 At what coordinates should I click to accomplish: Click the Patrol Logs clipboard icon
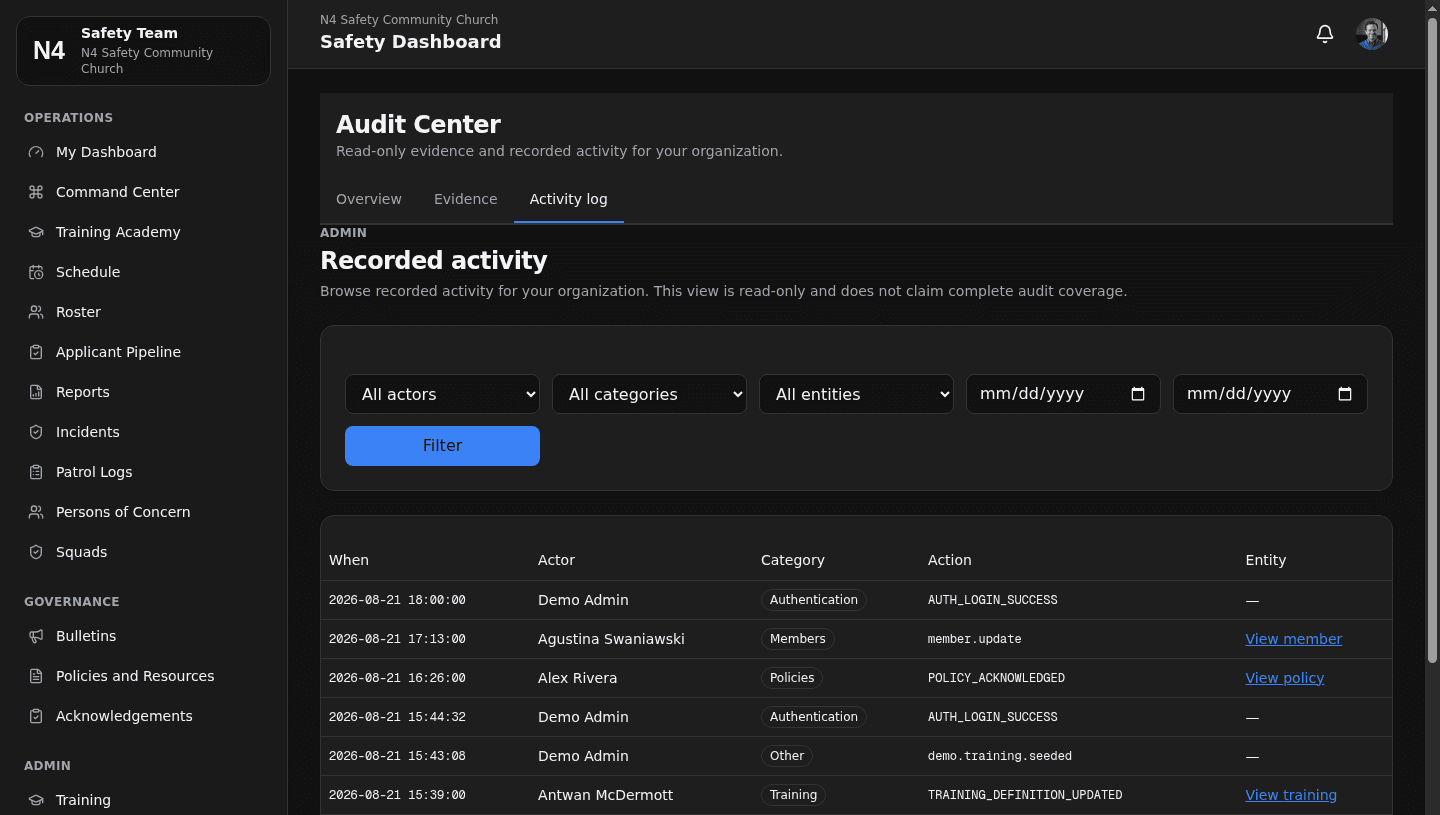click(36, 472)
